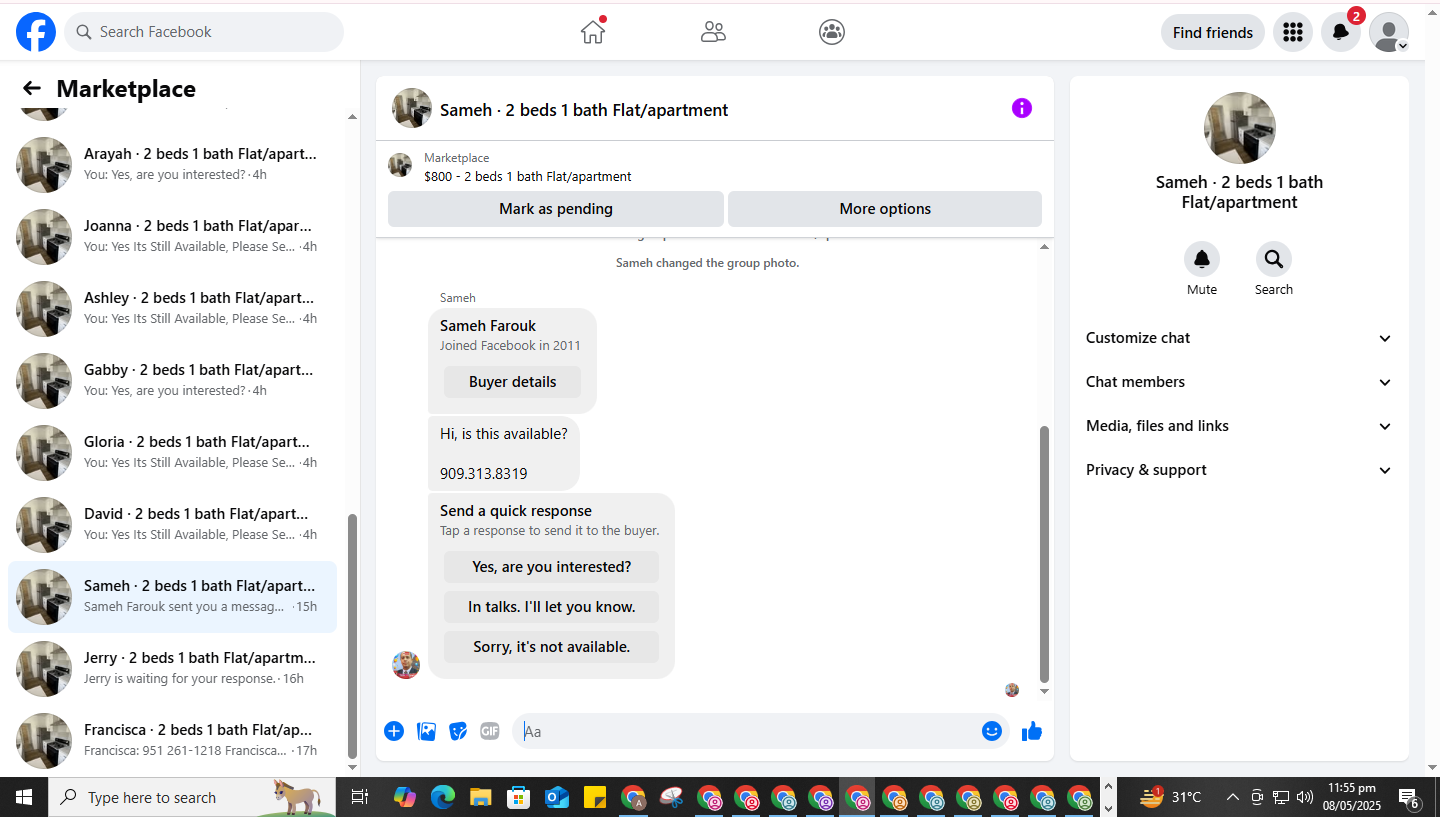Image resolution: width=1440 pixels, height=817 pixels.
Task: Open Ashley conversation
Action: [x=172, y=309]
